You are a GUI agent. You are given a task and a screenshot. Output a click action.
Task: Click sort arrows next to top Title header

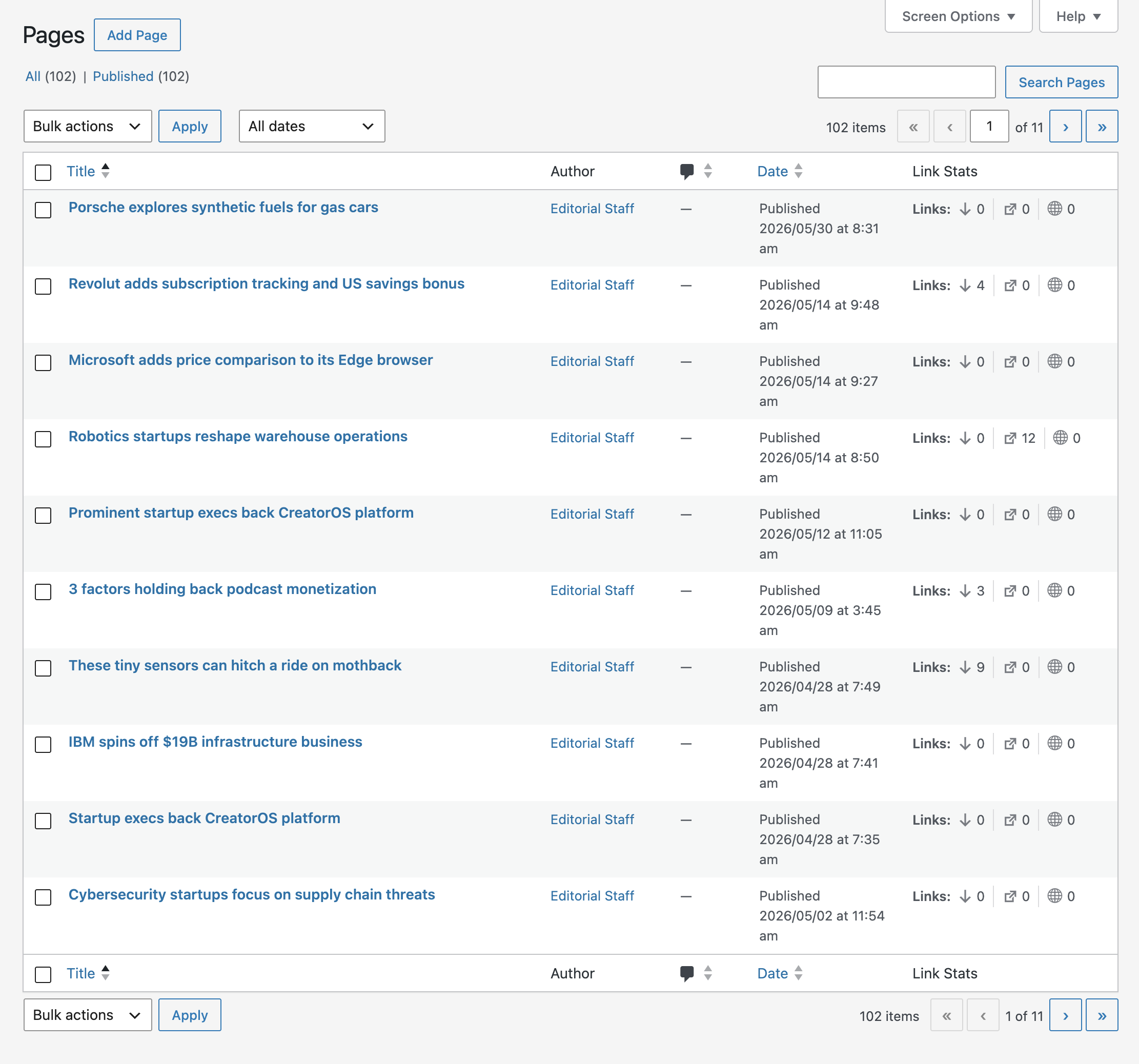[106, 171]
